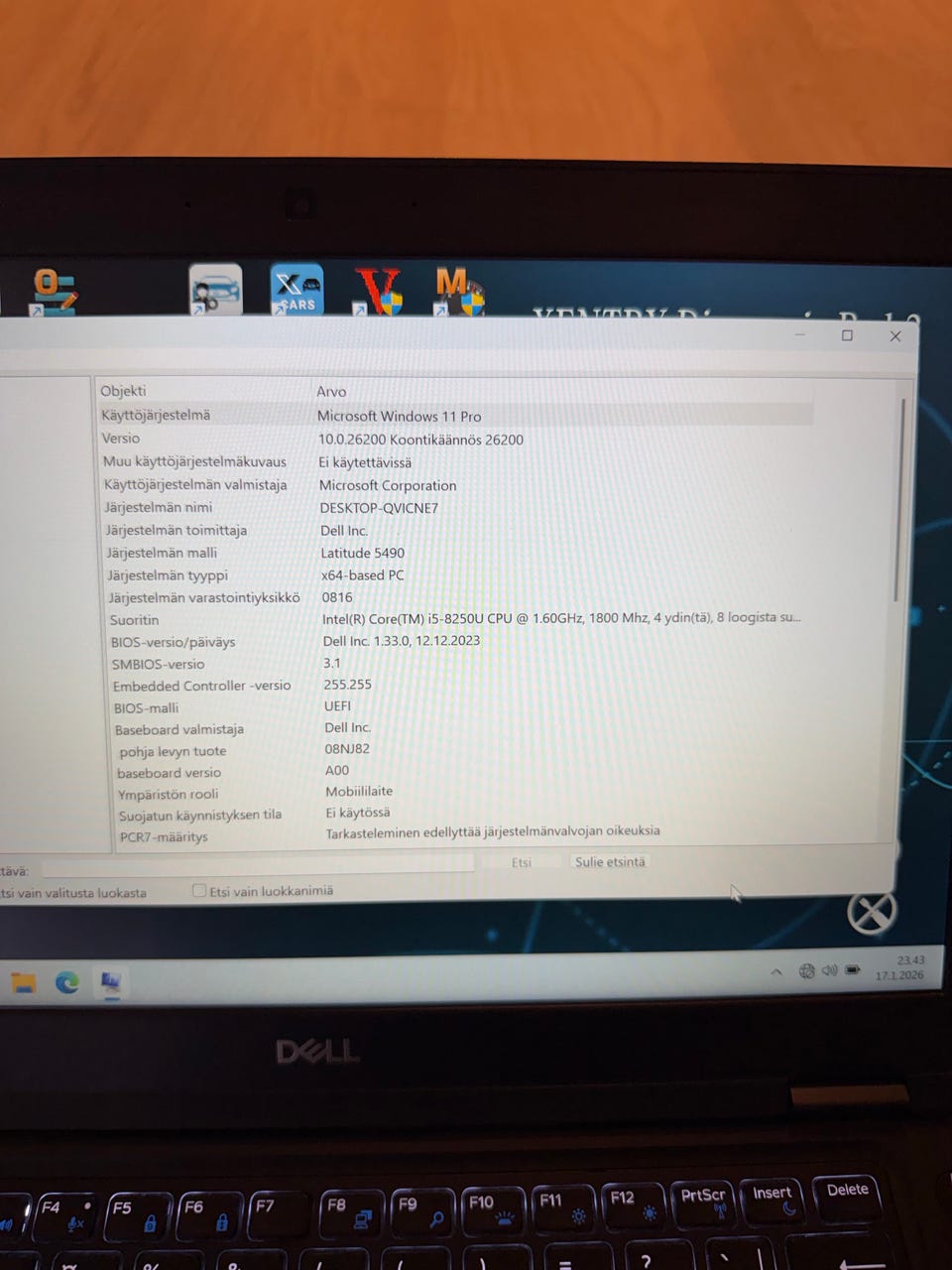
Task: Maximize the system information window
Action: (x=847, y=335)
